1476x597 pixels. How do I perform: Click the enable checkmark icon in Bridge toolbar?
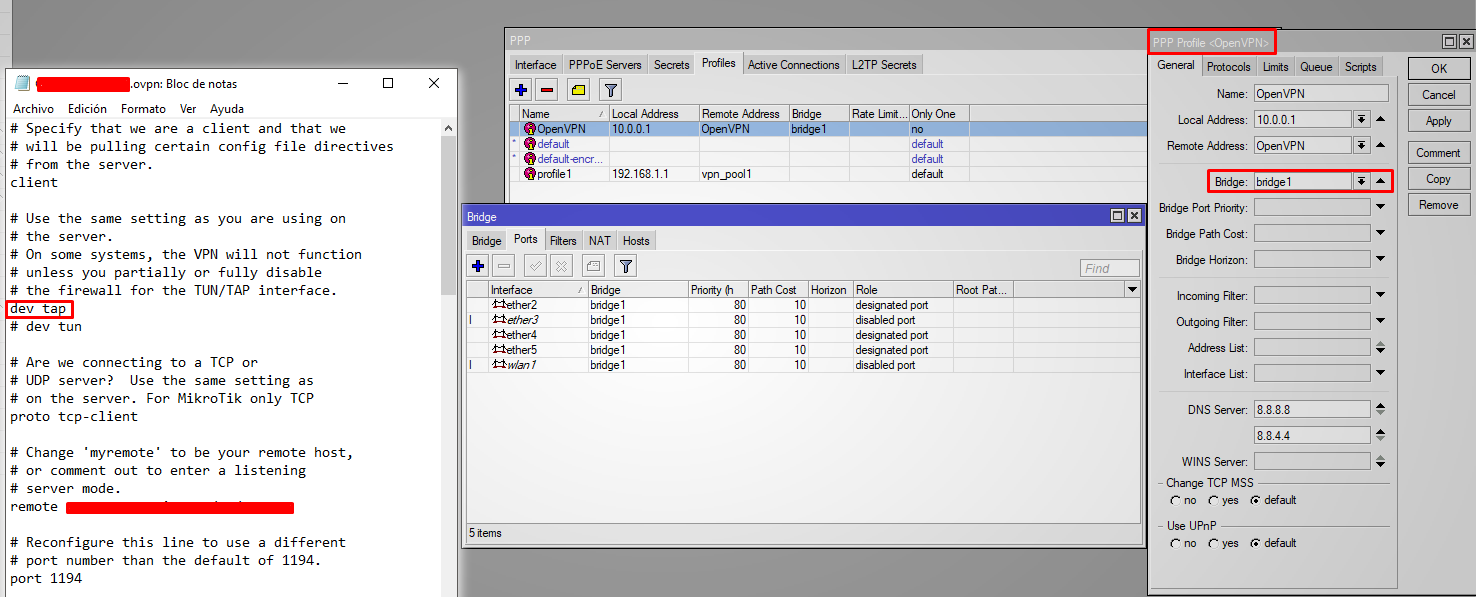click(535, 266)
